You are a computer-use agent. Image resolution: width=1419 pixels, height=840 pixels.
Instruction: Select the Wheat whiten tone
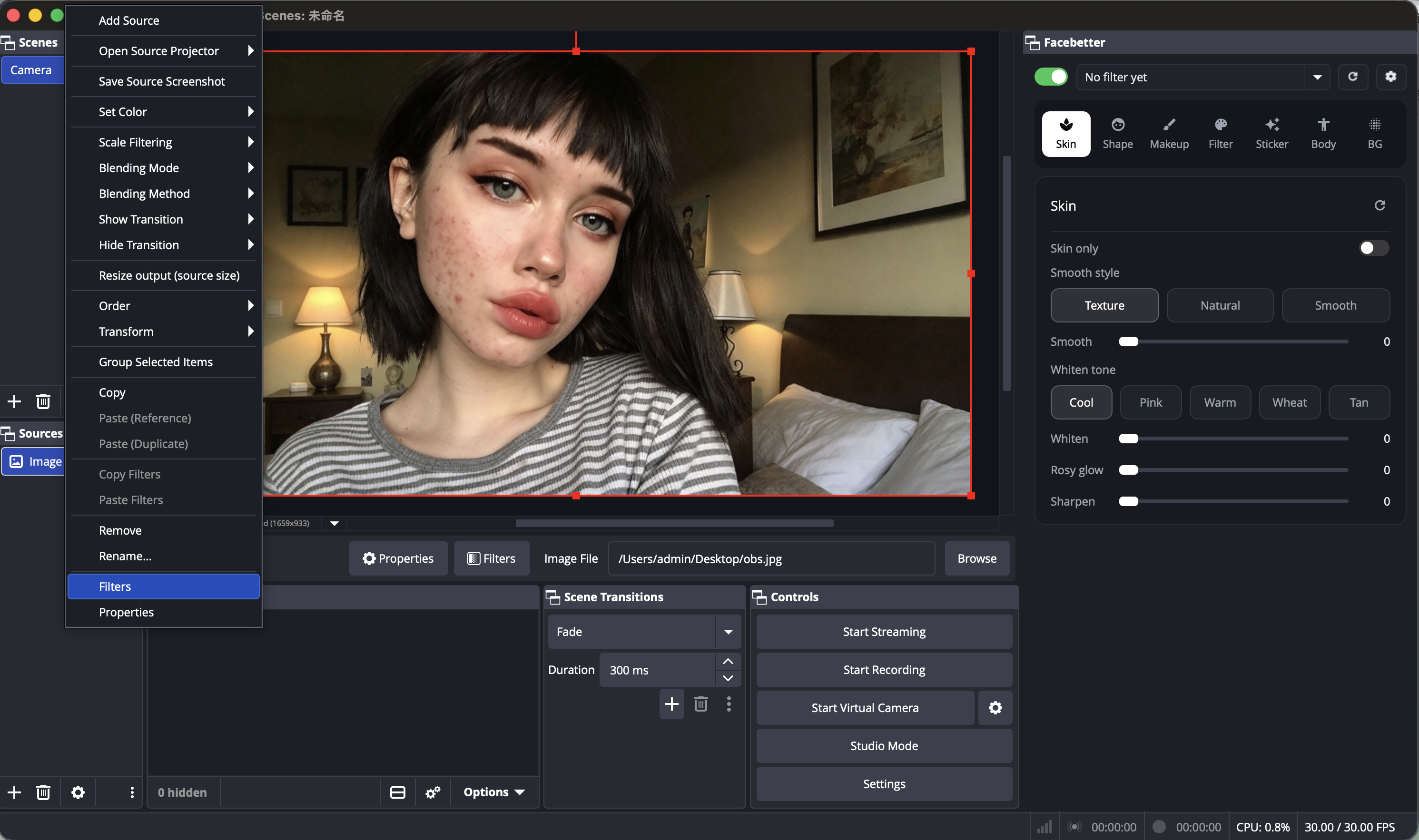(x=1290, y=402)
